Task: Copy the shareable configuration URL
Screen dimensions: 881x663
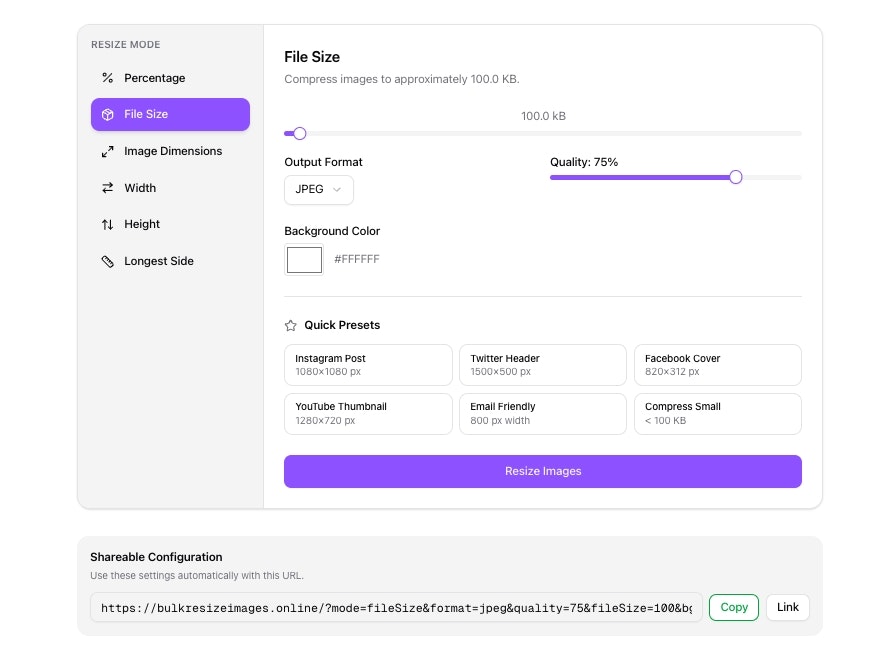Action: point(734,607)
